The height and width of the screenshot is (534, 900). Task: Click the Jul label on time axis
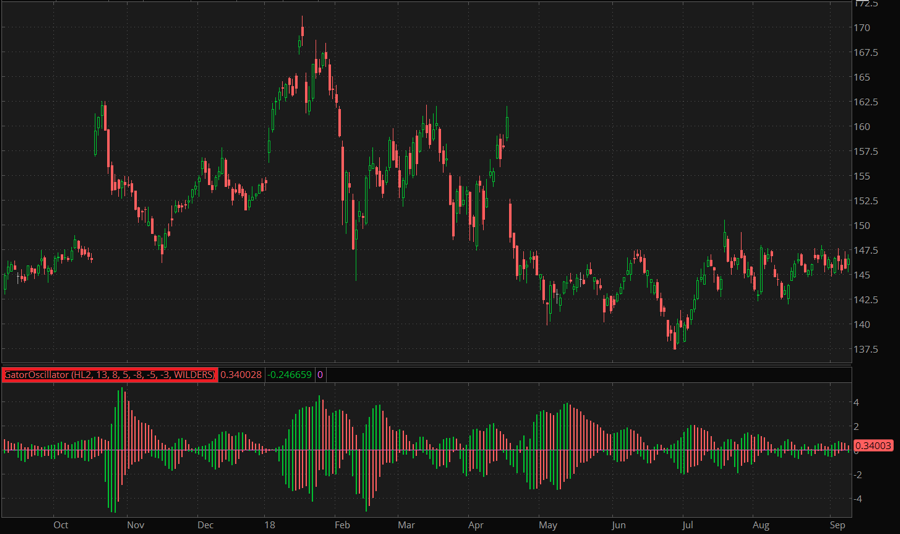[687, 524]
